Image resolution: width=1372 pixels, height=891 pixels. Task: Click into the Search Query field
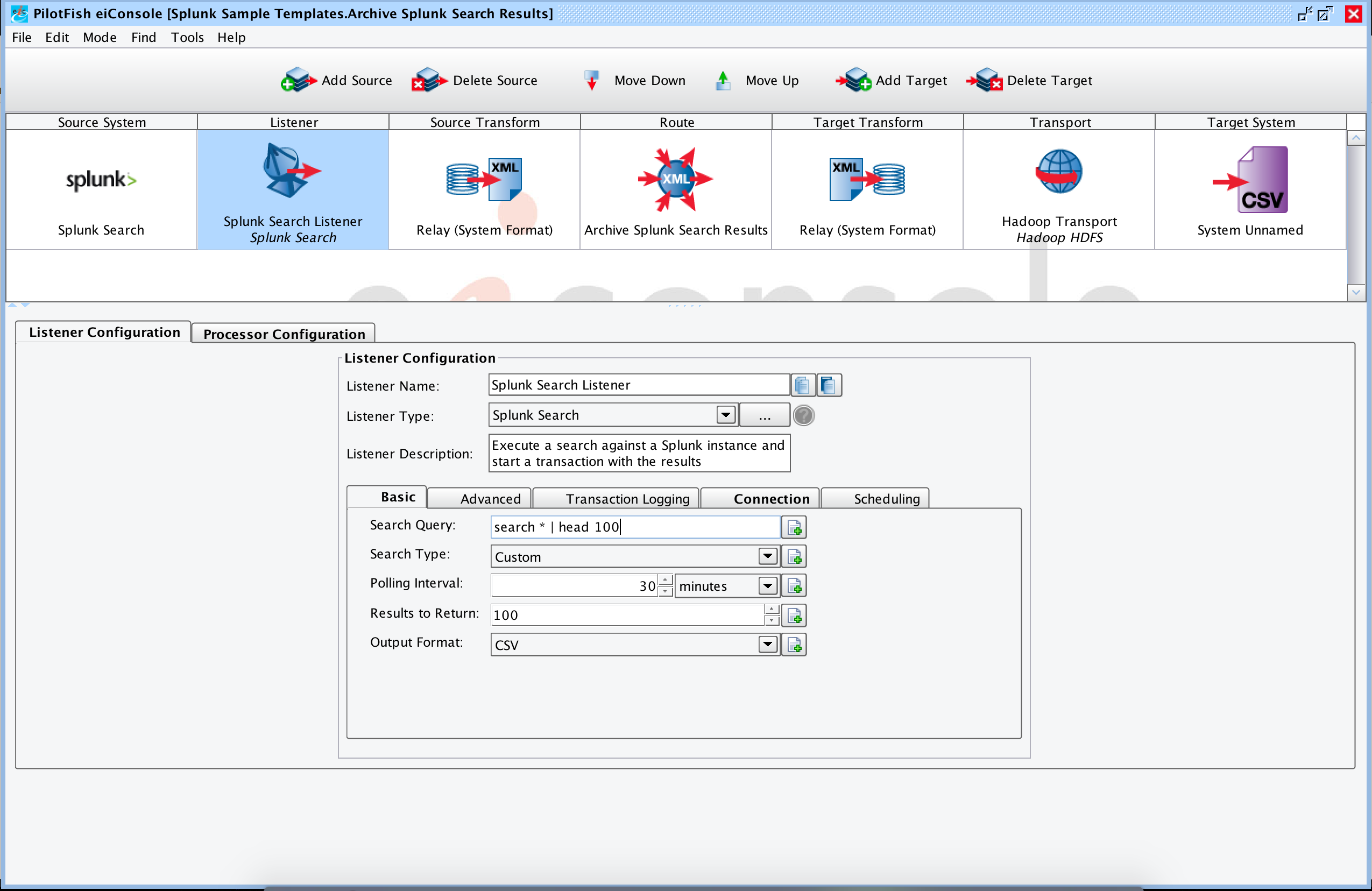coord(635,527)
